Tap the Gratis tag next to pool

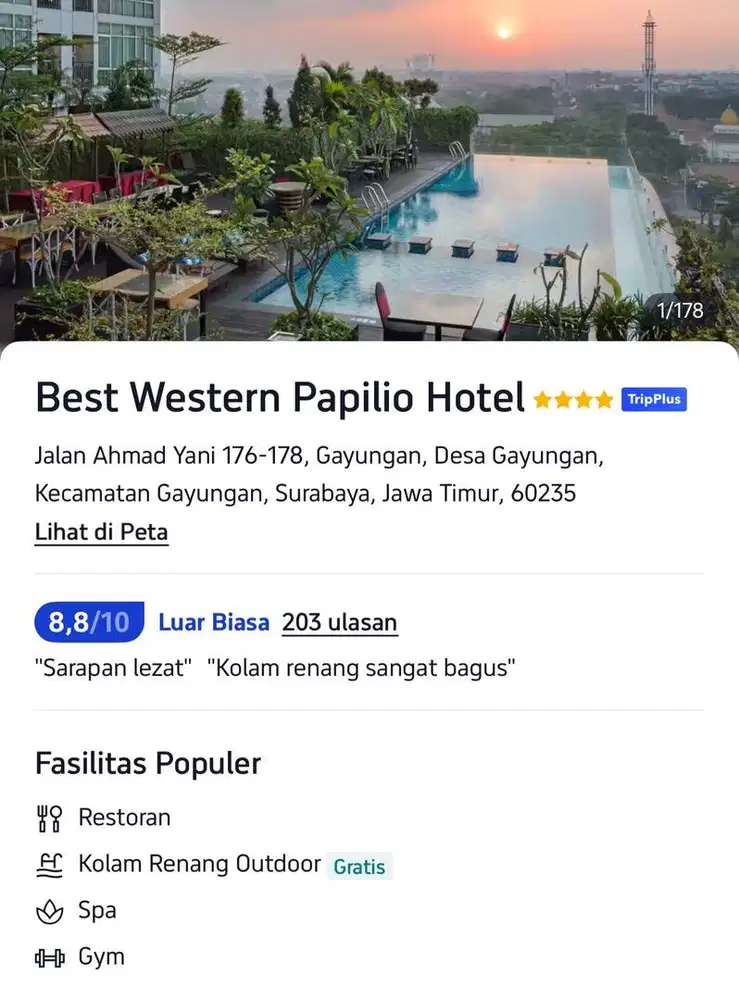(x=360, y=867)
